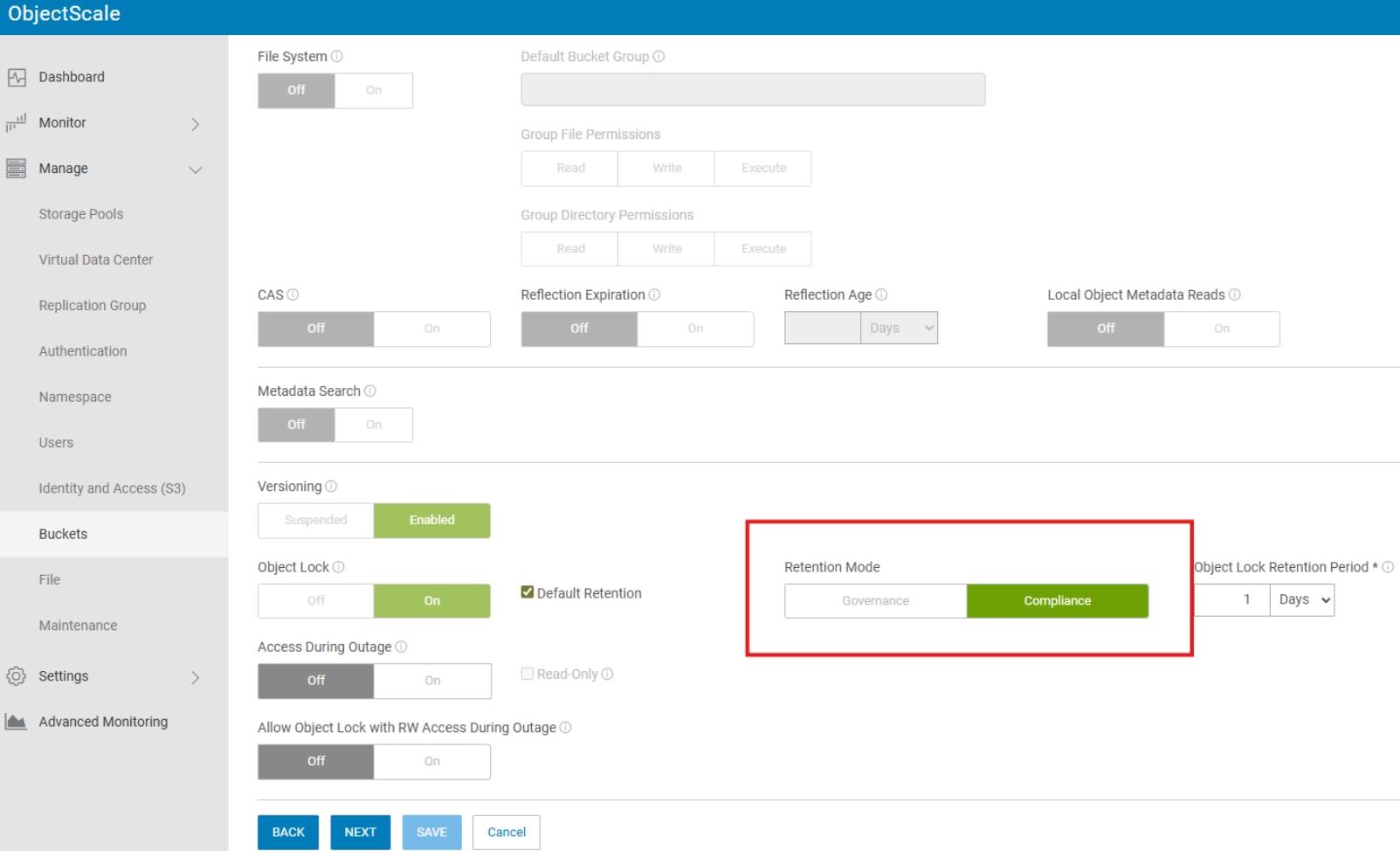Screen dimensions: 1400x851
Task: Collapse the Manage menu chevron
Action: [196, 170]
